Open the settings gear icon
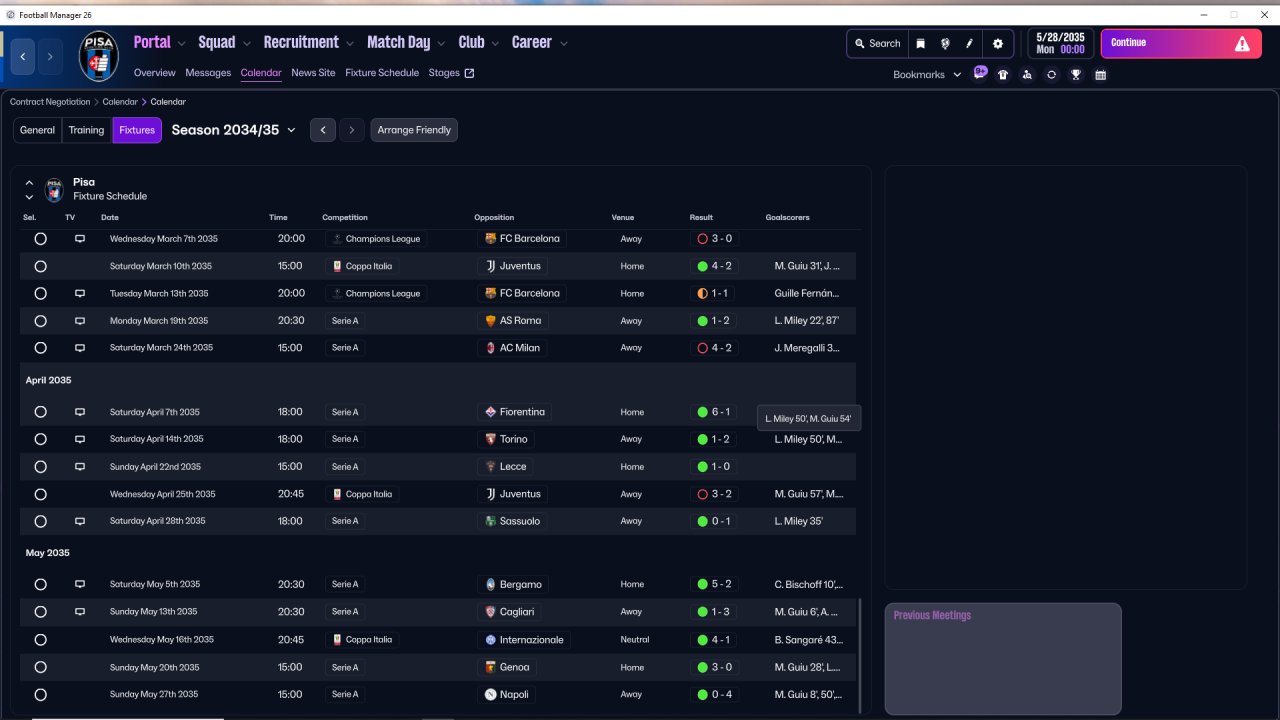The width and height of the screenshot is (1280, 720). (997, 44)
